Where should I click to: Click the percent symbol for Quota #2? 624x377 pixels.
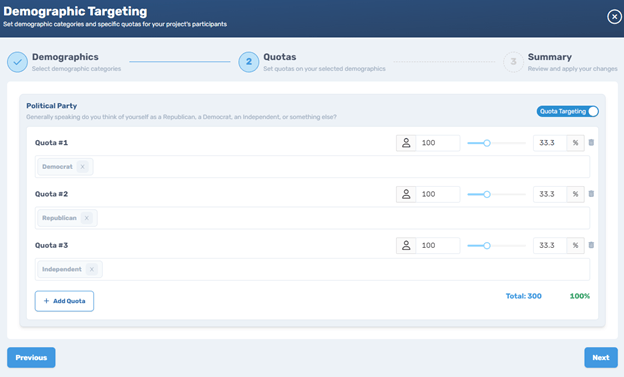point(575,194)
